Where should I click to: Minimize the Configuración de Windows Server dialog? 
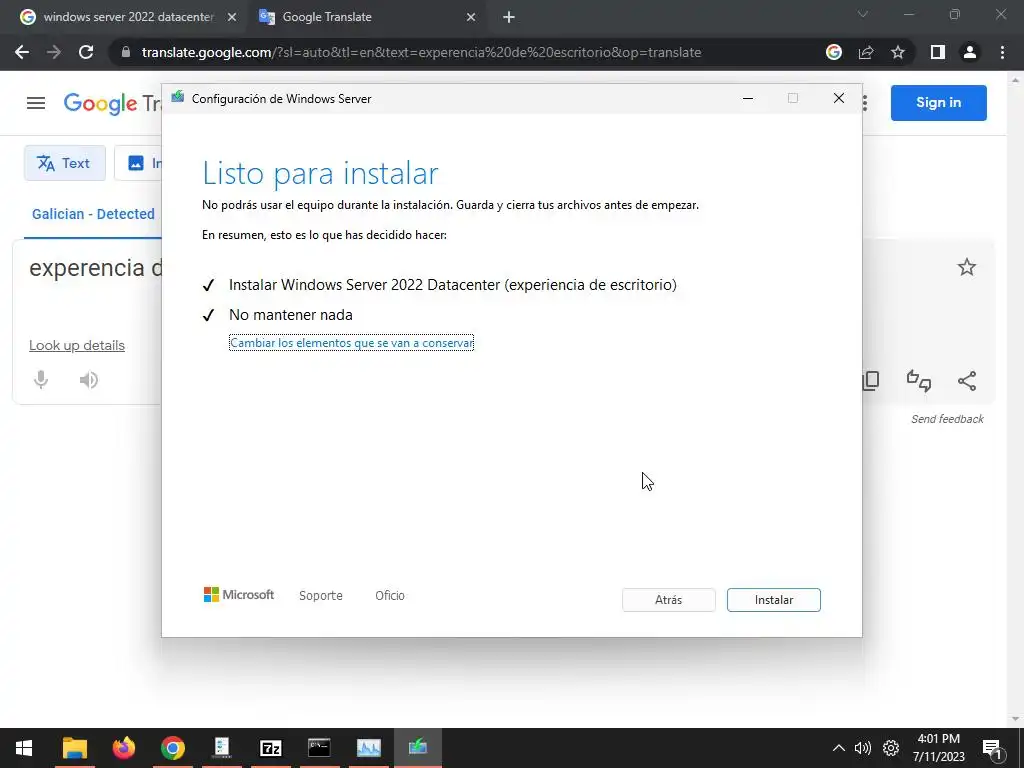click(748, 98)
